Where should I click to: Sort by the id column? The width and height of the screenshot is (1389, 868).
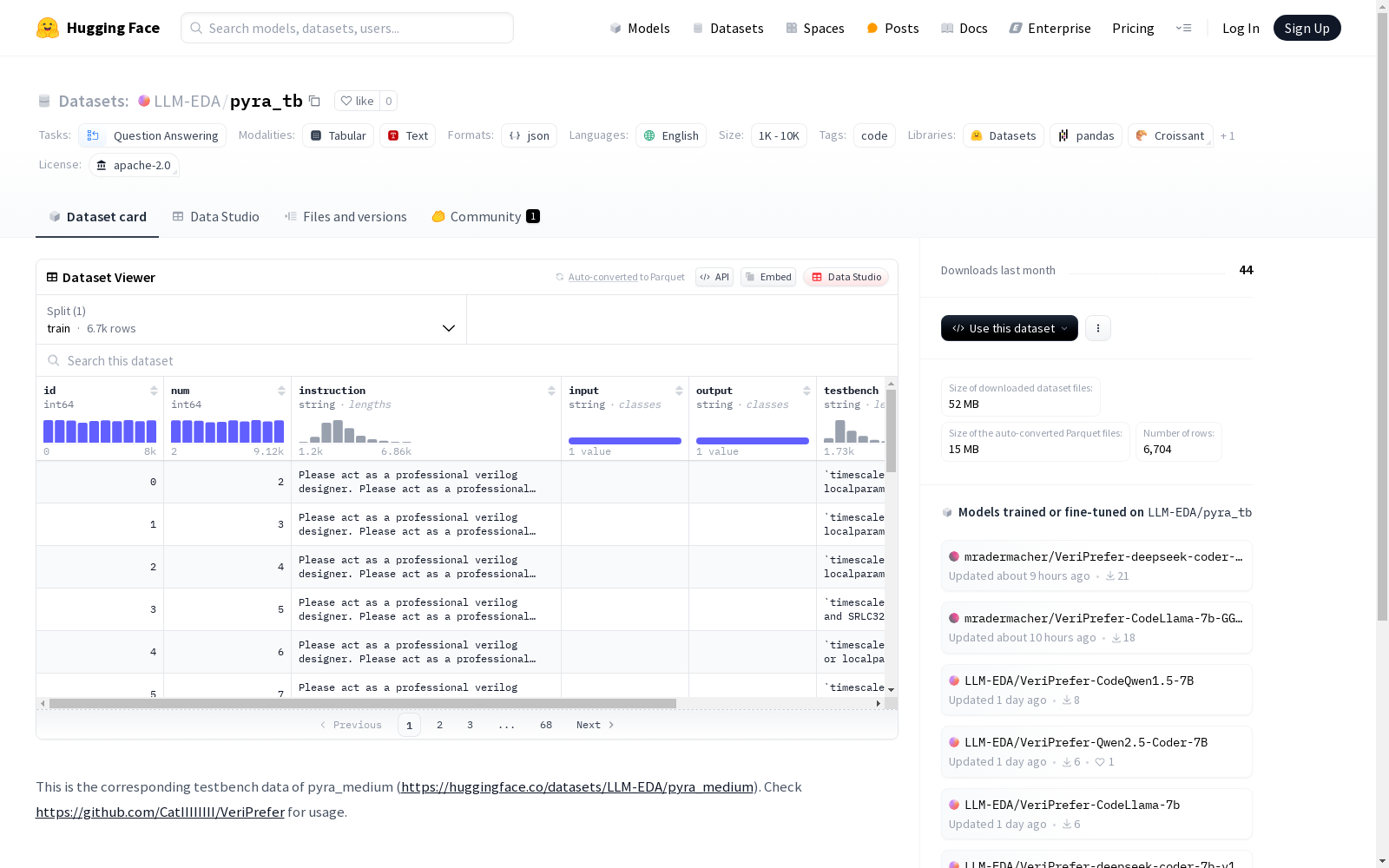(x=154, y=391)
